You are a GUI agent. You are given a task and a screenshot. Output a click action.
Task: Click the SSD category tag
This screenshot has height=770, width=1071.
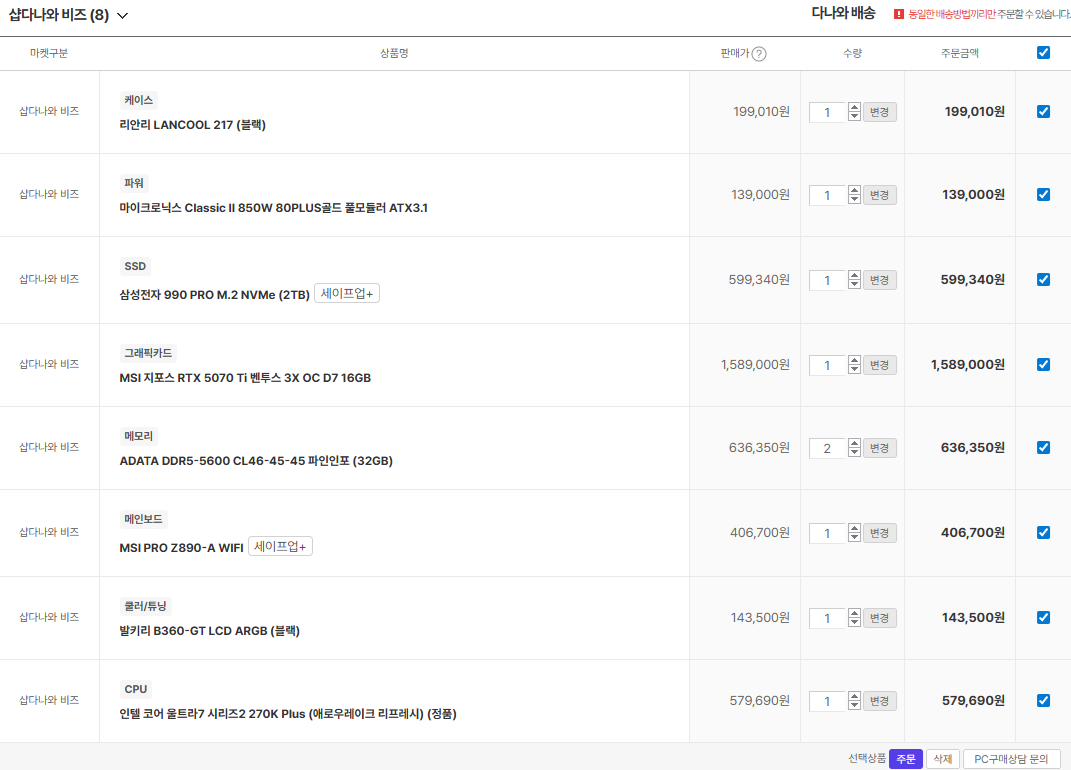tap(135, 266)
